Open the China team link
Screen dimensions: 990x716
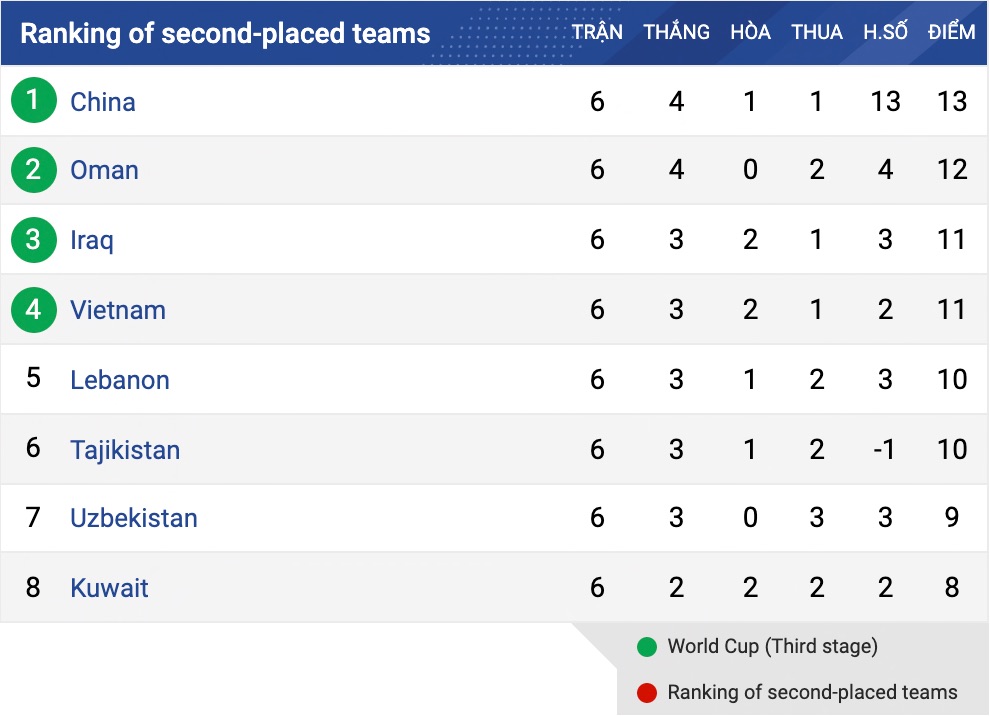(x=103, y=102)
